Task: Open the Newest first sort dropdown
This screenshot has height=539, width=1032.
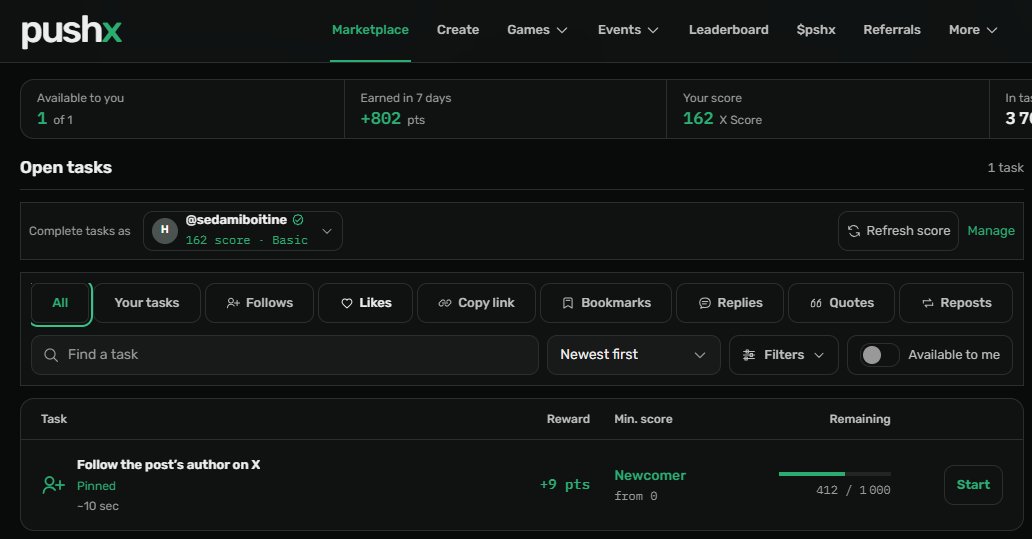Action: pyautogui.click(x=633, y=355)
